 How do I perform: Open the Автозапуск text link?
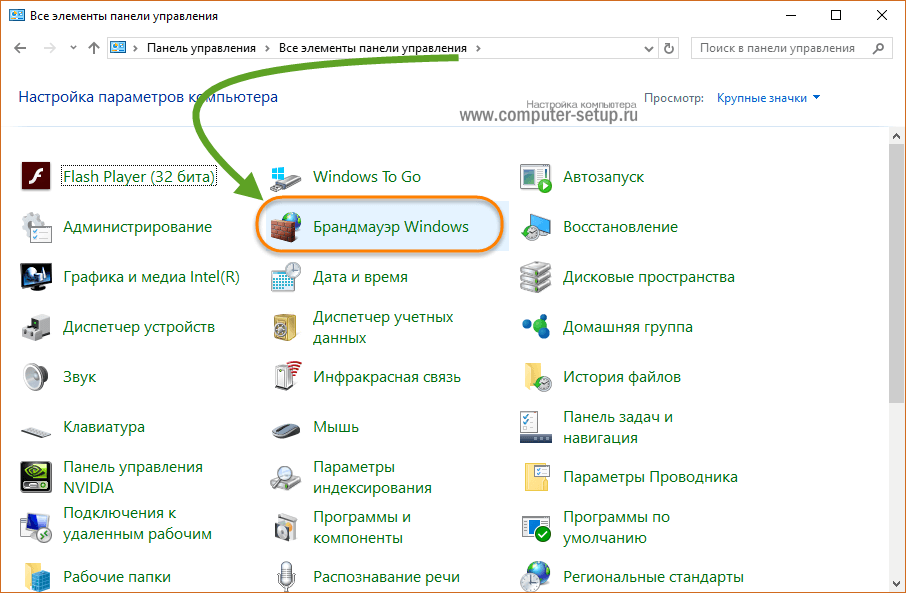point(603,177)
